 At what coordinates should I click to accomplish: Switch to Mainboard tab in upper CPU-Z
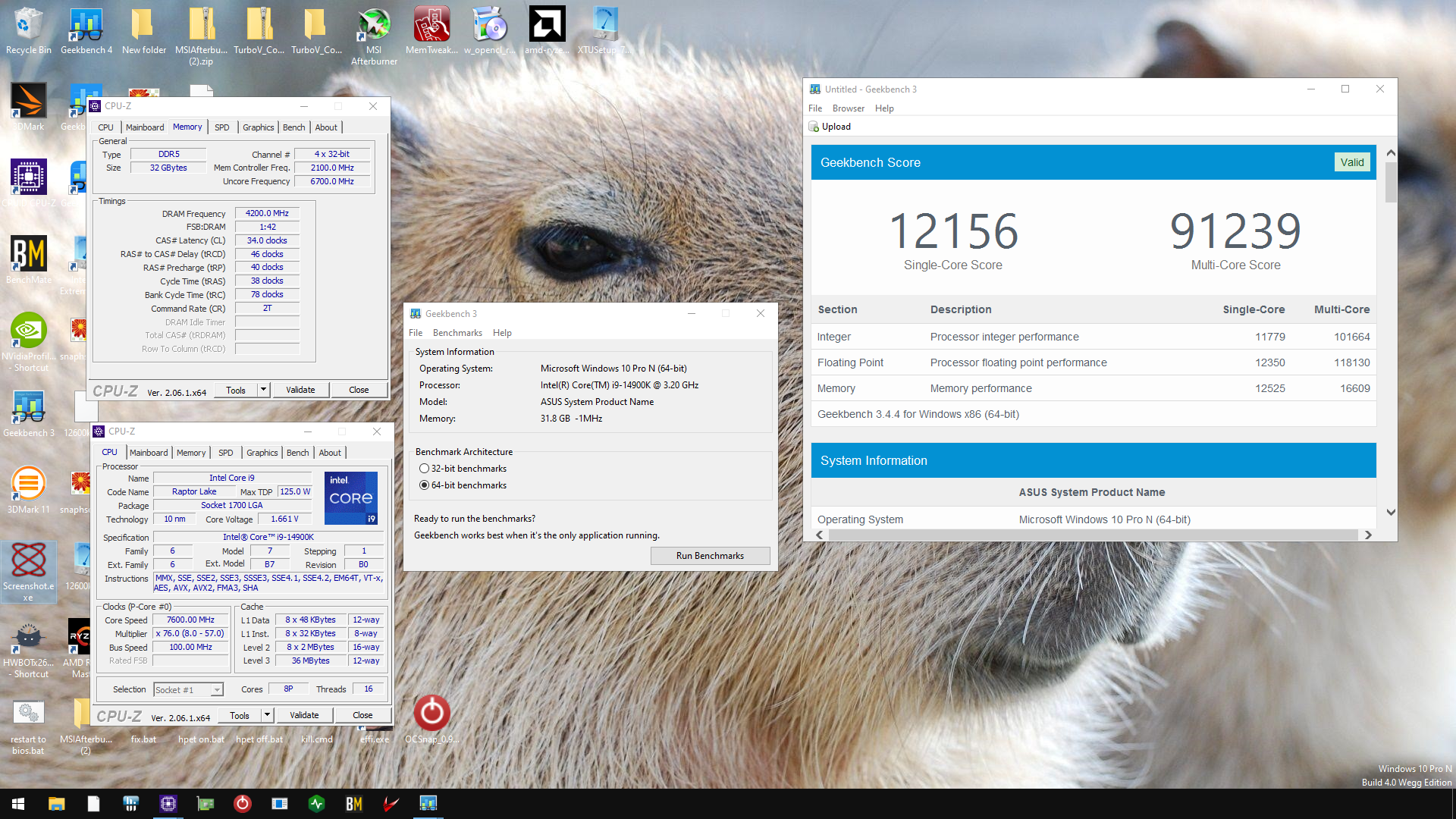pyautogui.click(x=144, y=127)
